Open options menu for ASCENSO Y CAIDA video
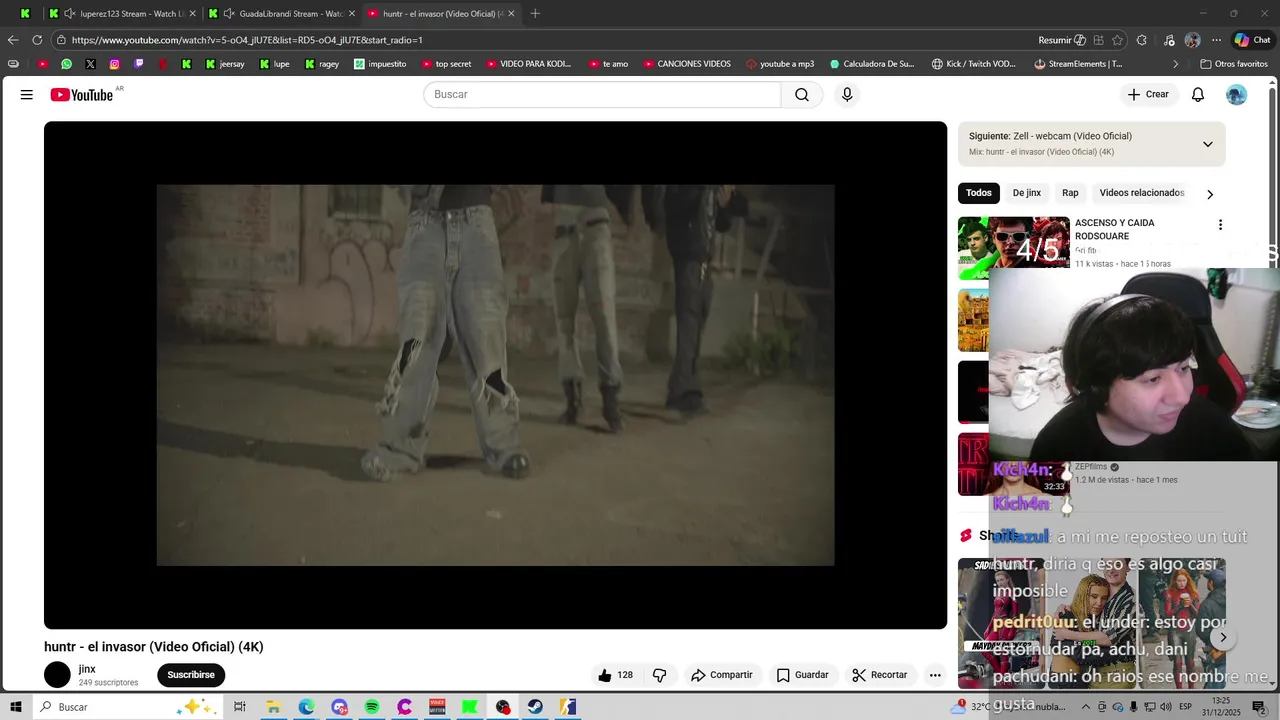1280x720 pixels. point(1220,225)
